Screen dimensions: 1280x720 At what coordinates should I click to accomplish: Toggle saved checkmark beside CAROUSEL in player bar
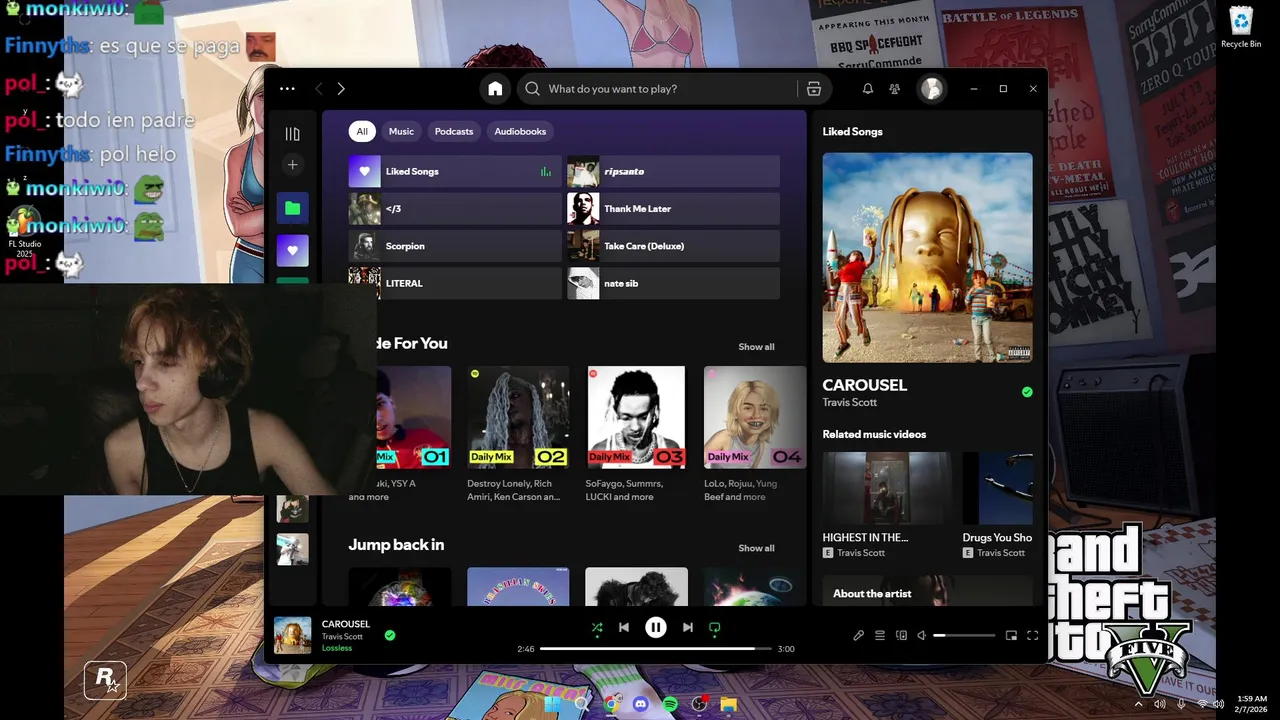pyautogui.click(x=390, y=635)
